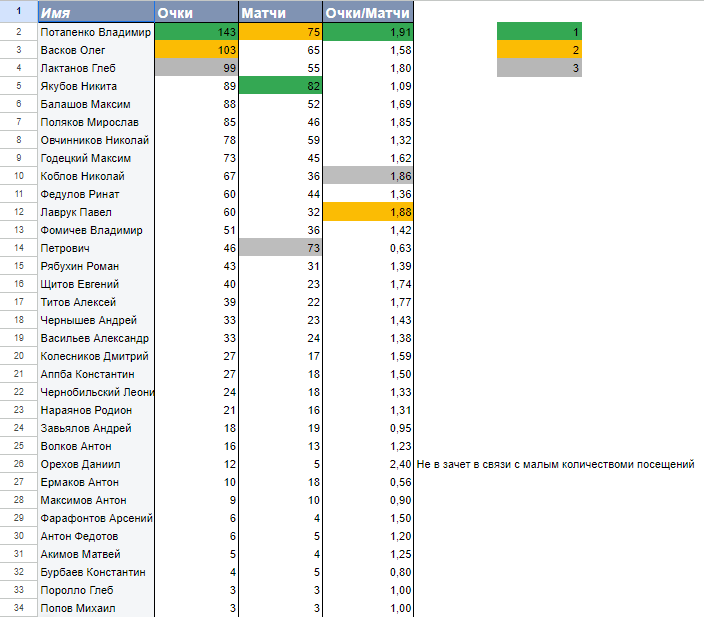Select the cell with name Попов Михаил
Image resolution: width=704 pixels, height=617 pixels.
95,608
